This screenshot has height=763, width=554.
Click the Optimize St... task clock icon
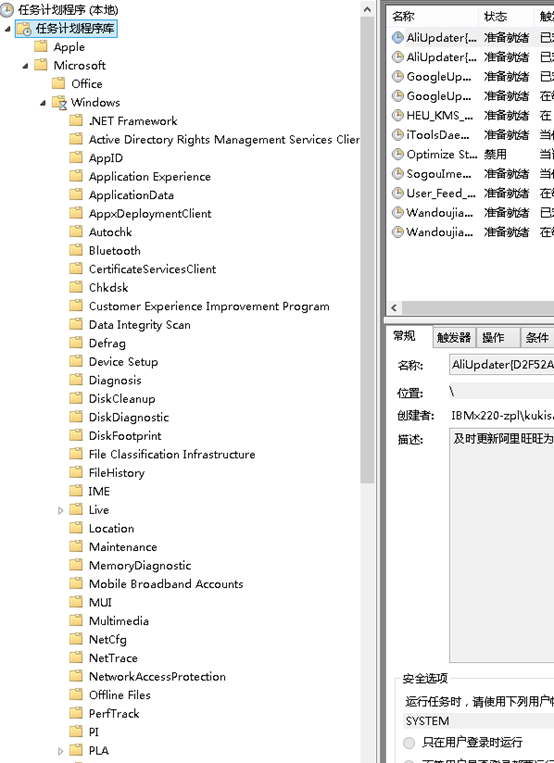tap(398, 154)
